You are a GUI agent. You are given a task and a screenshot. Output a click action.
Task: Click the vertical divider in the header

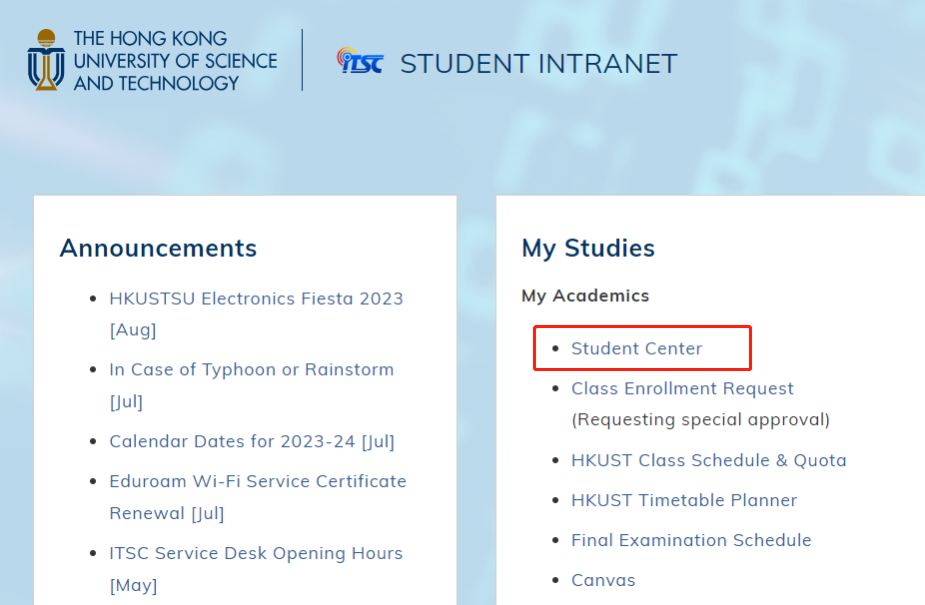[x=302, y=60]
